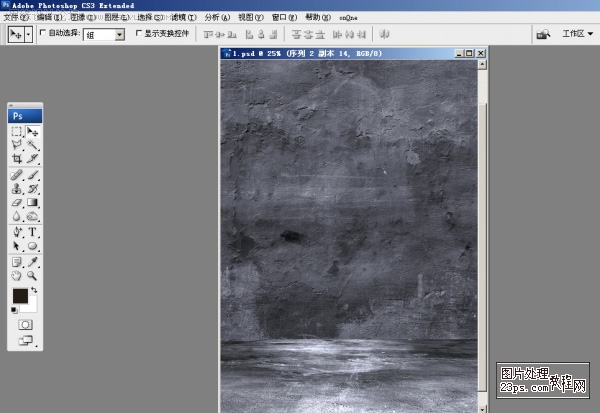Select the Blur tool
The width and height of the screenshot is (600, 413).
[16, 216]
